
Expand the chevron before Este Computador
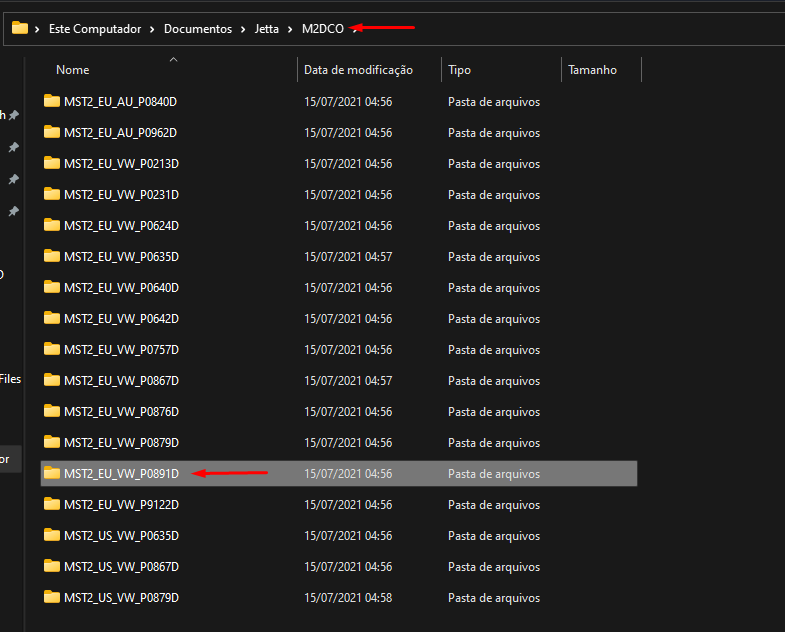pos(37,30)
